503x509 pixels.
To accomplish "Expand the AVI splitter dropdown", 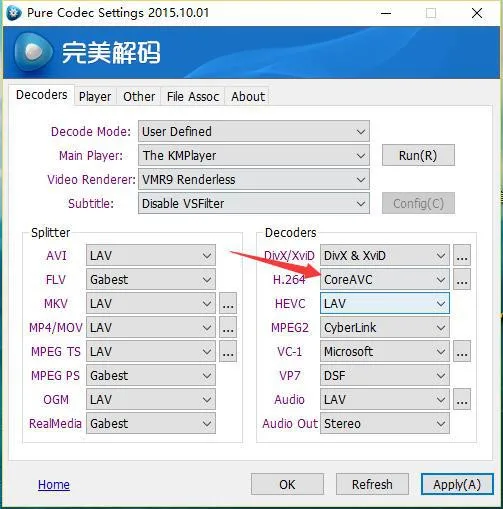I will 151,256.
